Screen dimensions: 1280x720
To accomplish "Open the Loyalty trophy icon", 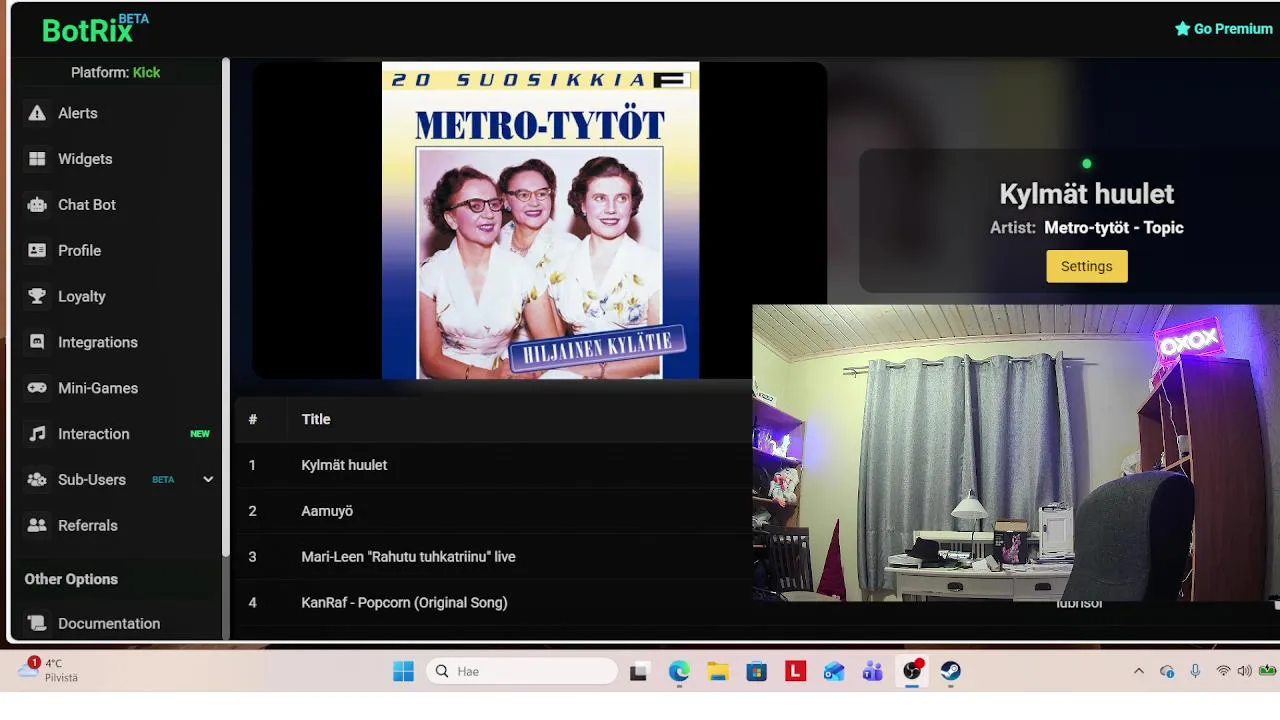I will point(37,296).
